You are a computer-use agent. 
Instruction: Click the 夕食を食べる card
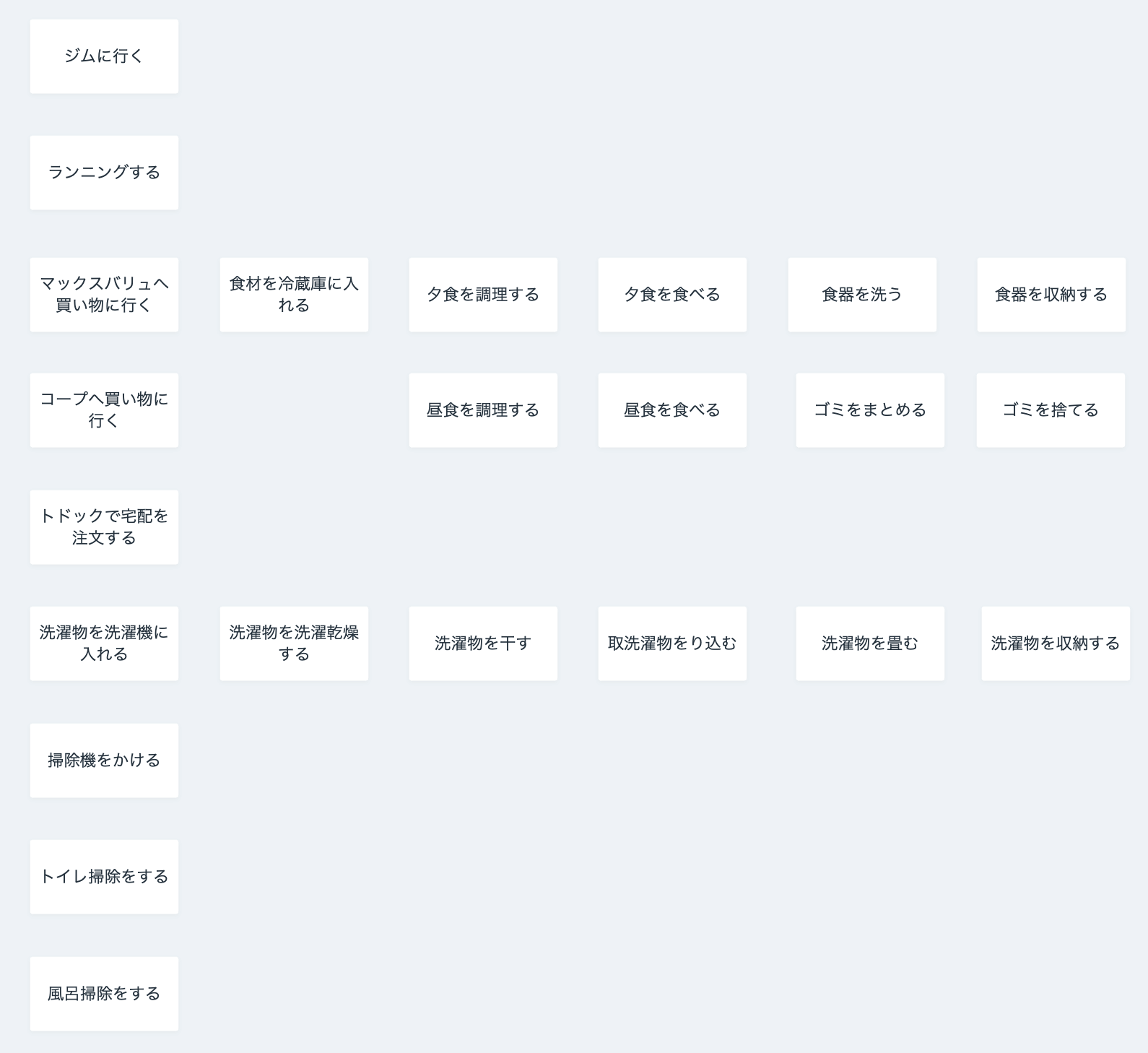672,295
